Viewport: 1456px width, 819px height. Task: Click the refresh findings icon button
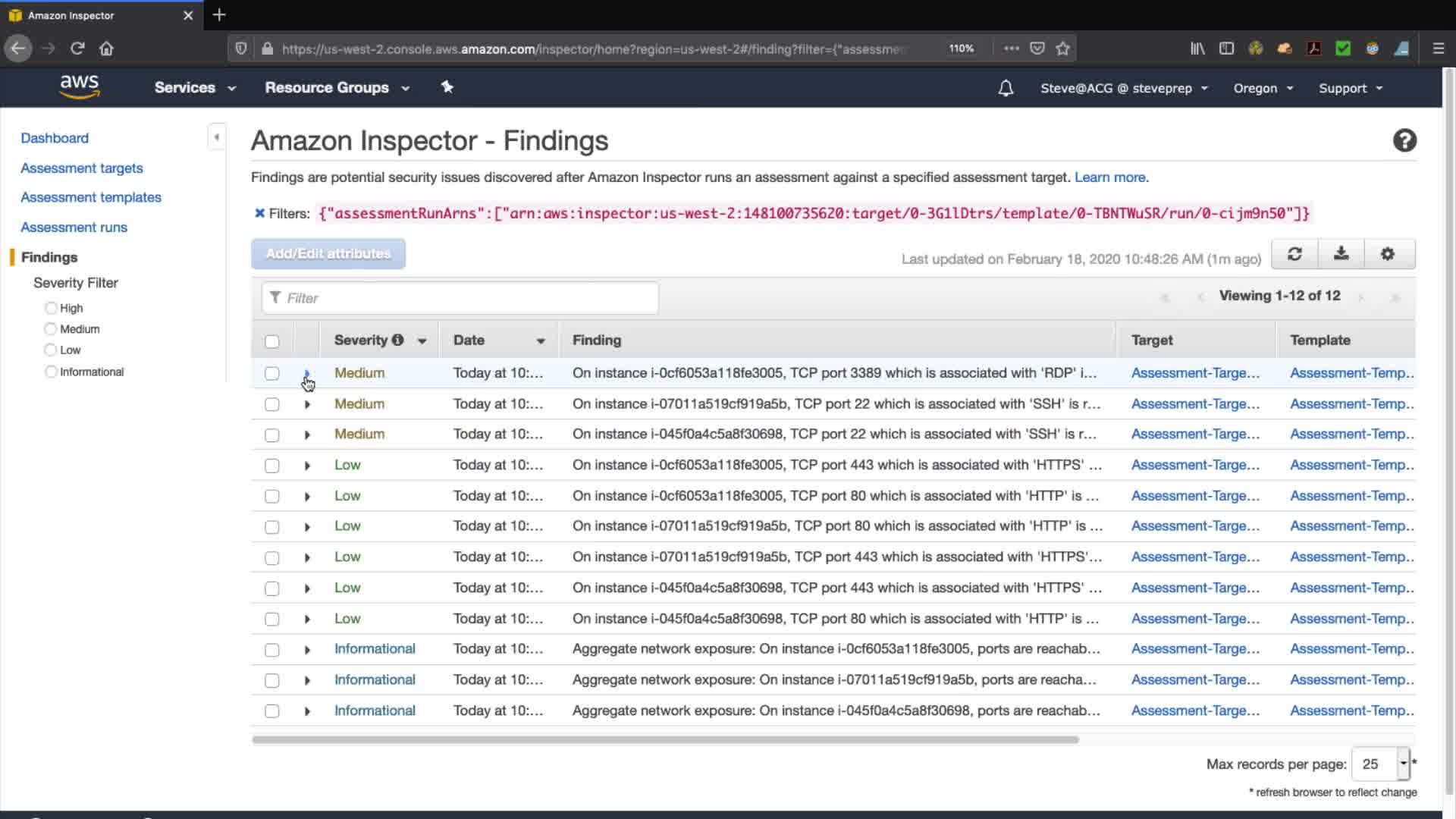pyautogui.click(x=1294, y=254)
